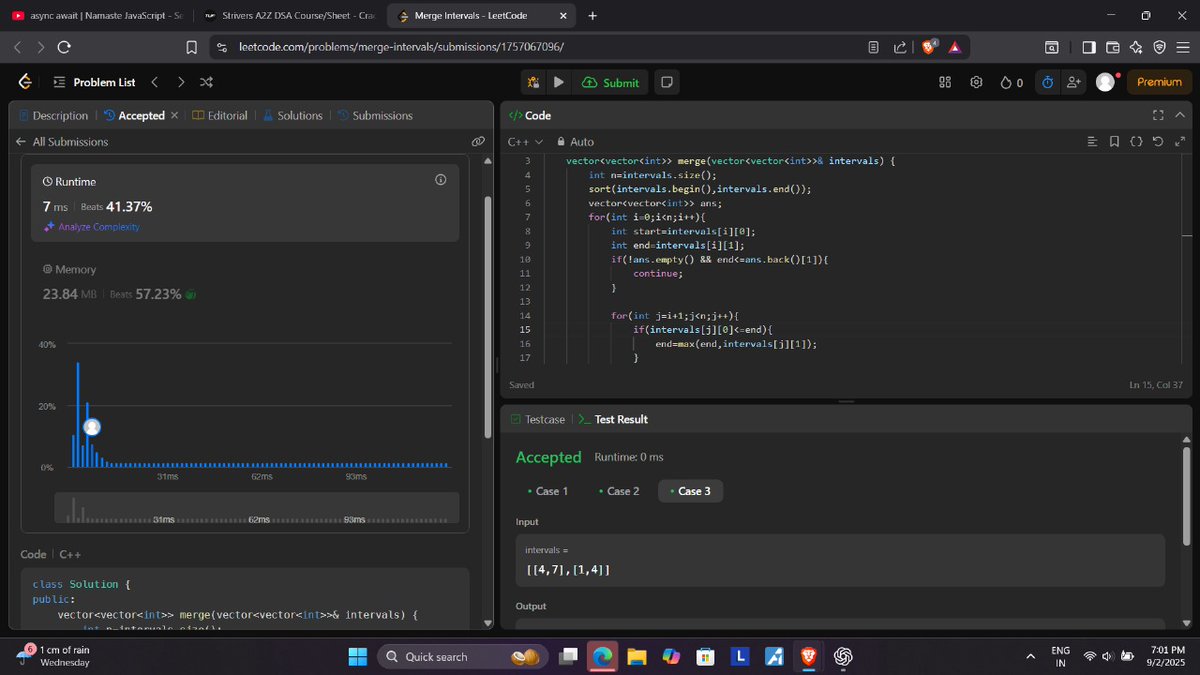This screenshot has height=675, width=1200.
Task: Click the tallest bar in runtime histogram
Action: coord(78,415)
